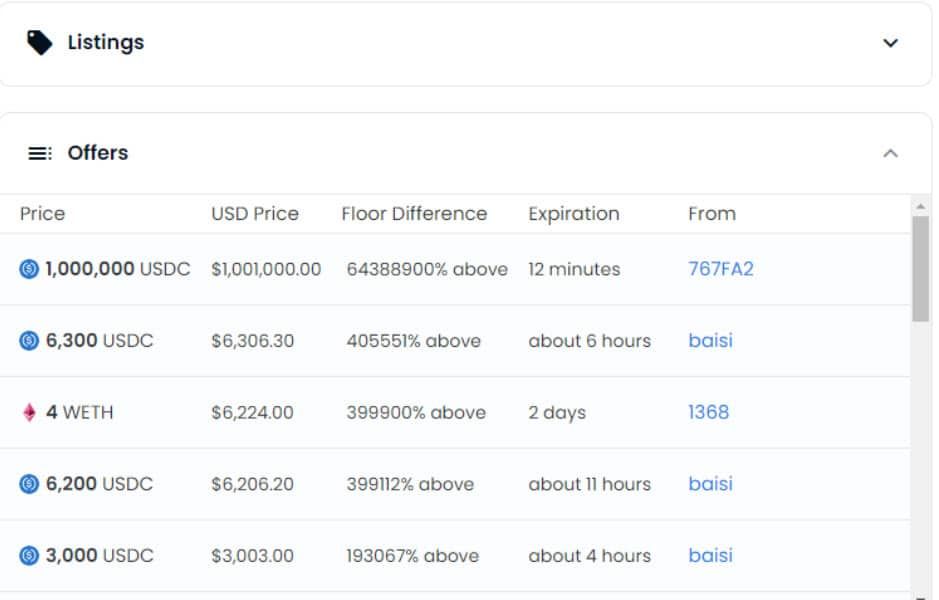Click the 12 minutes expiration

[x=574, y=269]
